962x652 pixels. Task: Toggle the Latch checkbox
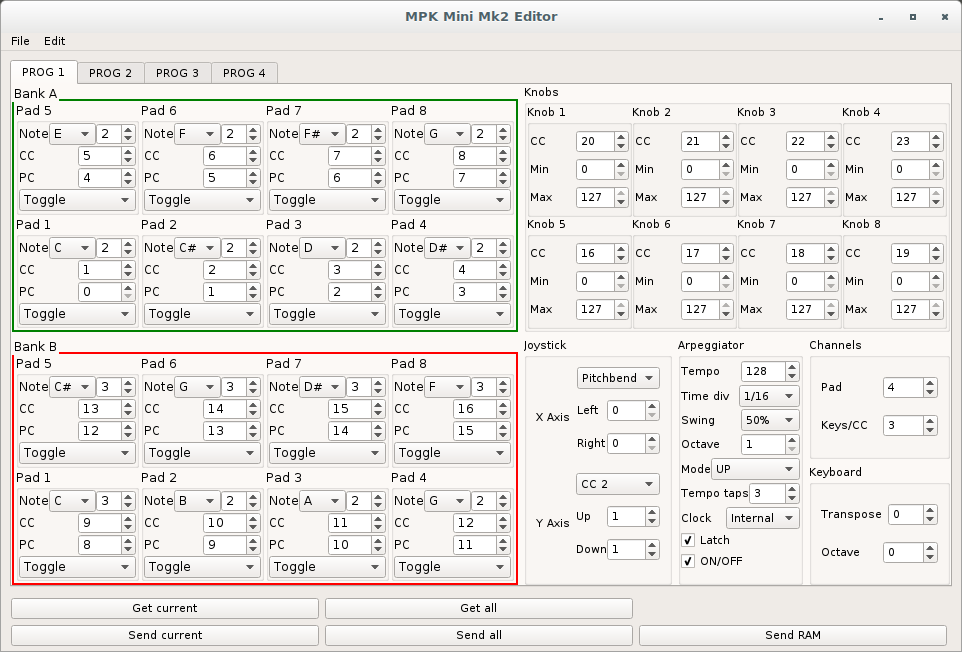point(688,540)
